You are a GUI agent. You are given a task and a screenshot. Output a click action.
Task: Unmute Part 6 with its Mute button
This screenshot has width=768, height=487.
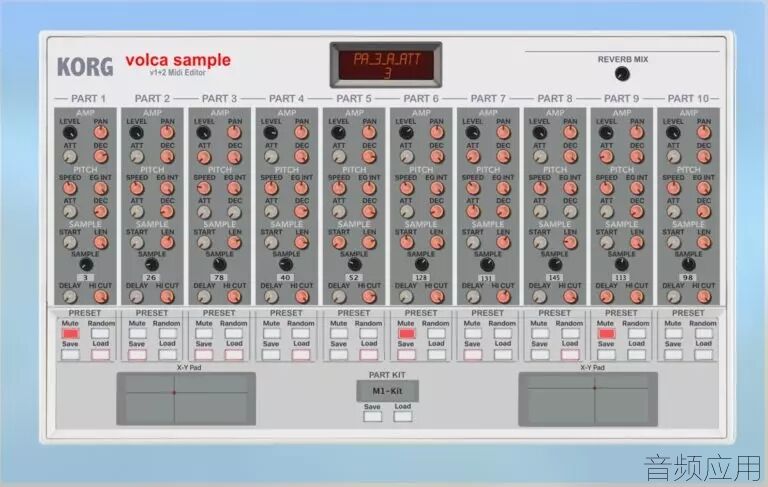[x=406, y=334]
